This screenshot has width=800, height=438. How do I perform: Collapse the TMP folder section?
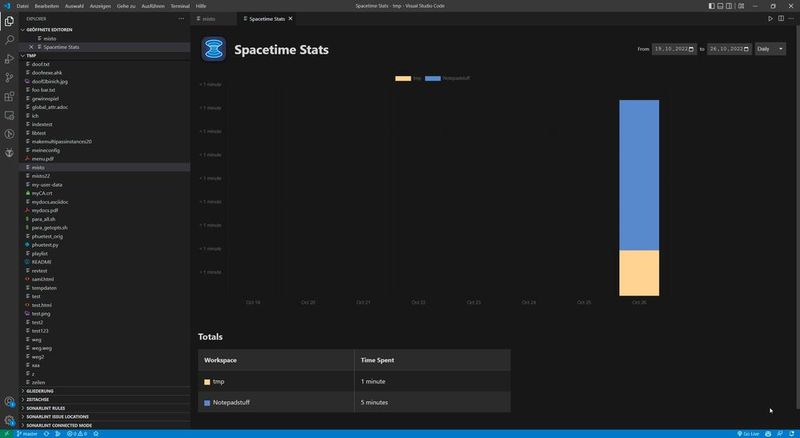tap(105, 55)
